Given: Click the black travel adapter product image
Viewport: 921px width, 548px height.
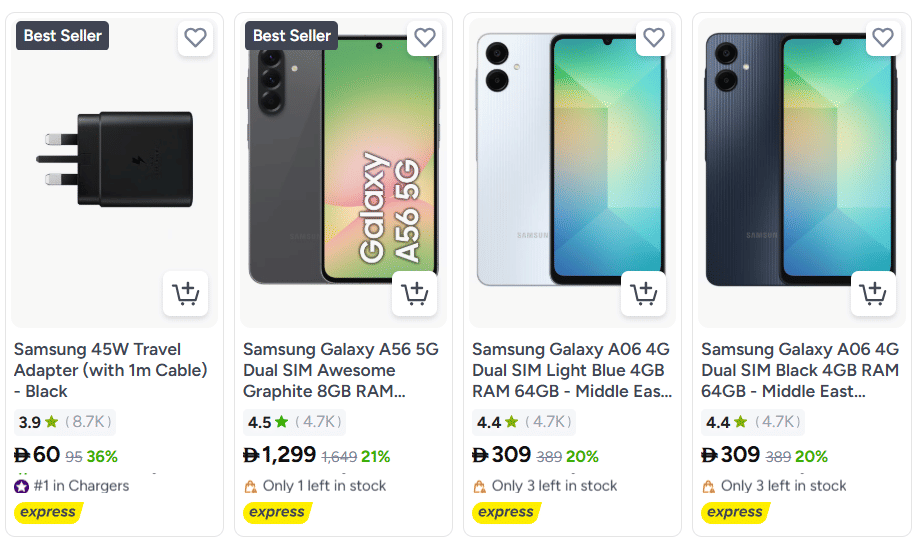Looking at the screenshot, I should pos(113,160).
